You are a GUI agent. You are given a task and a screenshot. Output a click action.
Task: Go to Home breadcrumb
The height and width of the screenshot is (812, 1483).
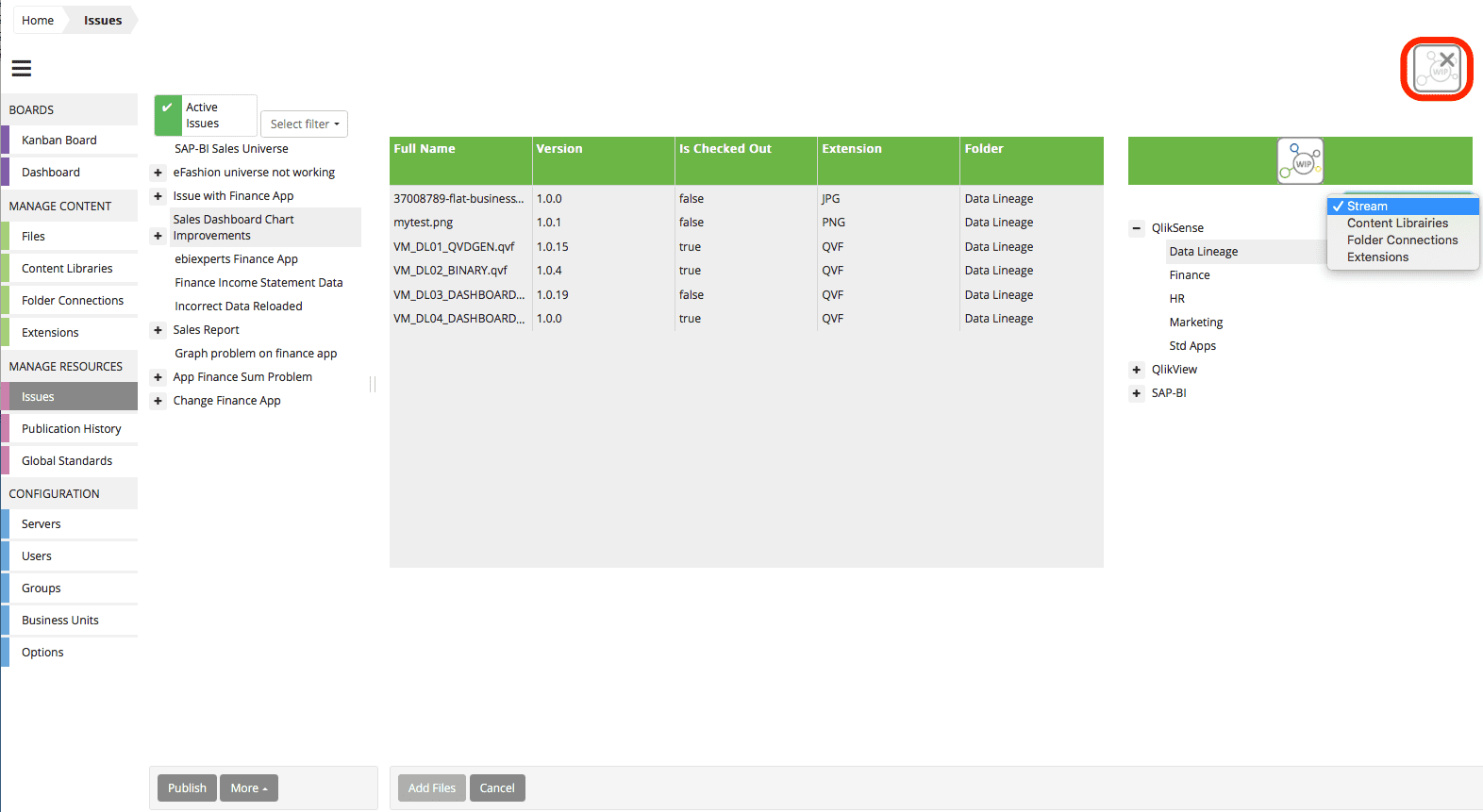pyautogui.click(x=38, y=20)
